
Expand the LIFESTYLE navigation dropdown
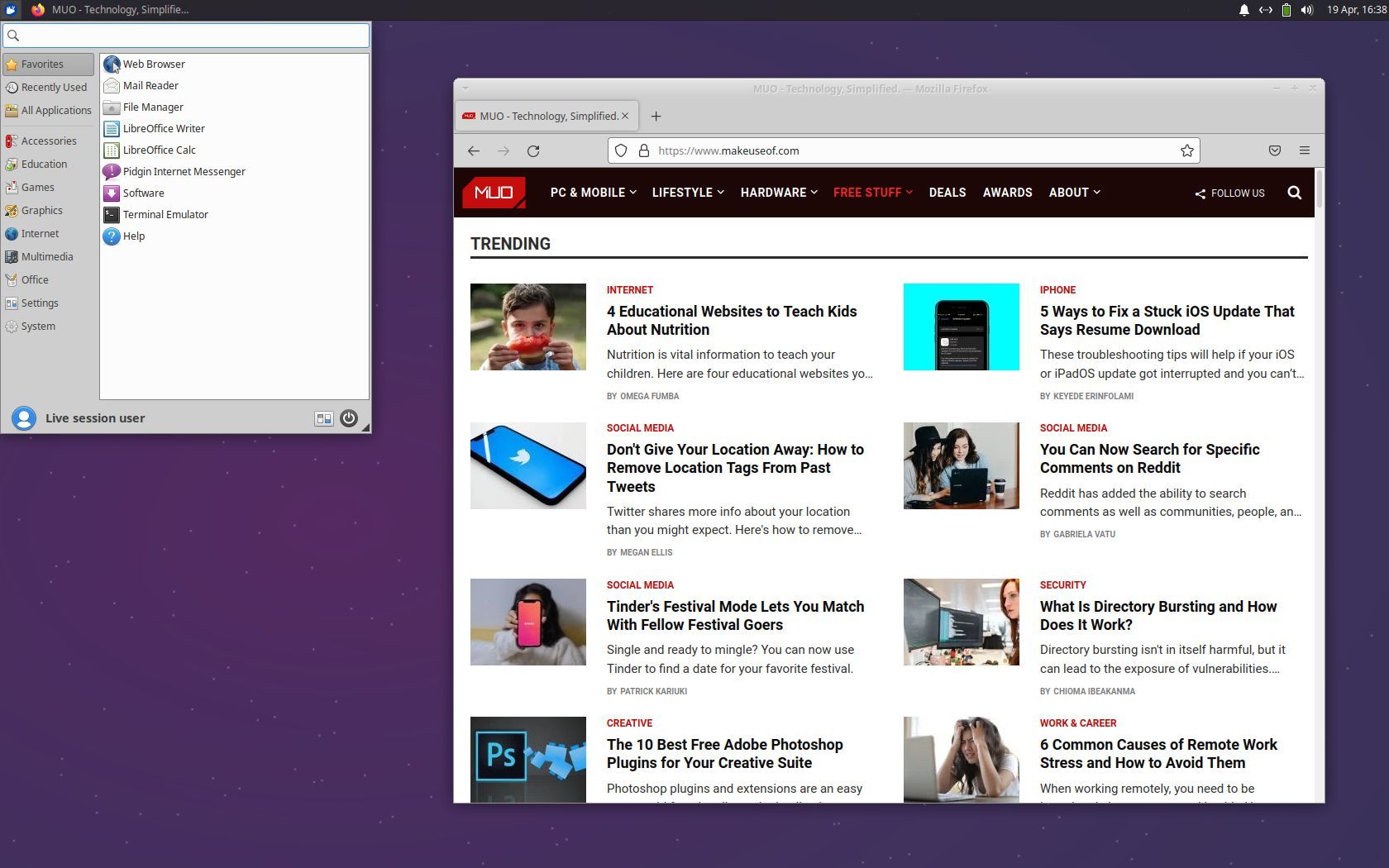[687, 193]
